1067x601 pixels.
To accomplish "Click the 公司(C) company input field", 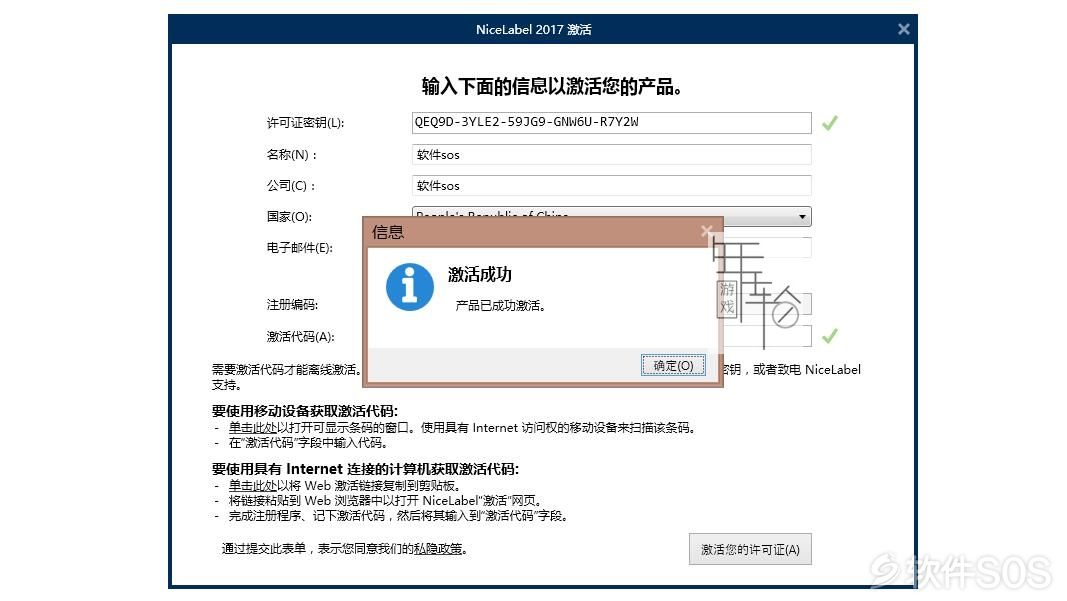I will coord(611,186).
